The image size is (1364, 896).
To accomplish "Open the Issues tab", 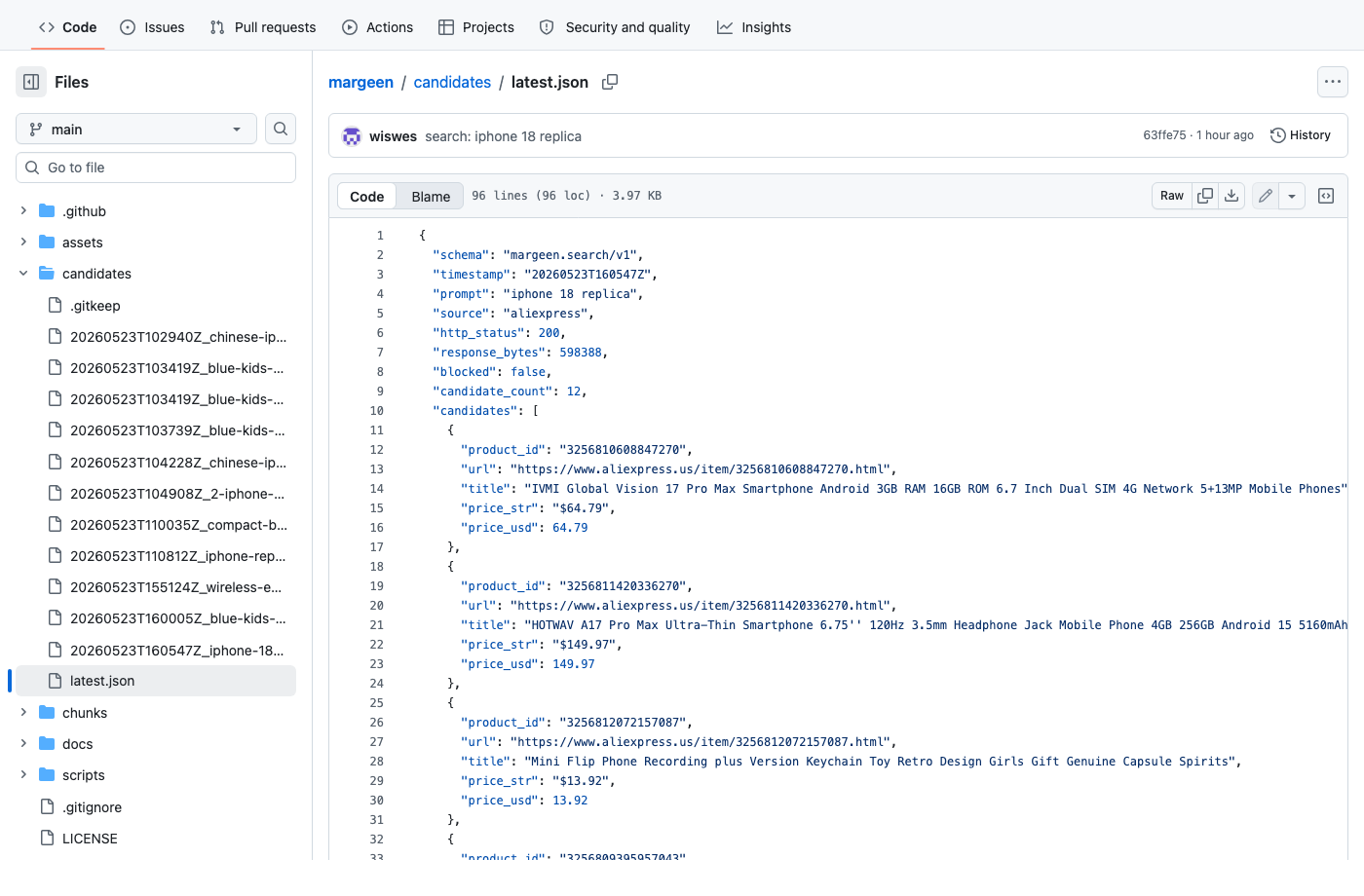I will point(152,27).
